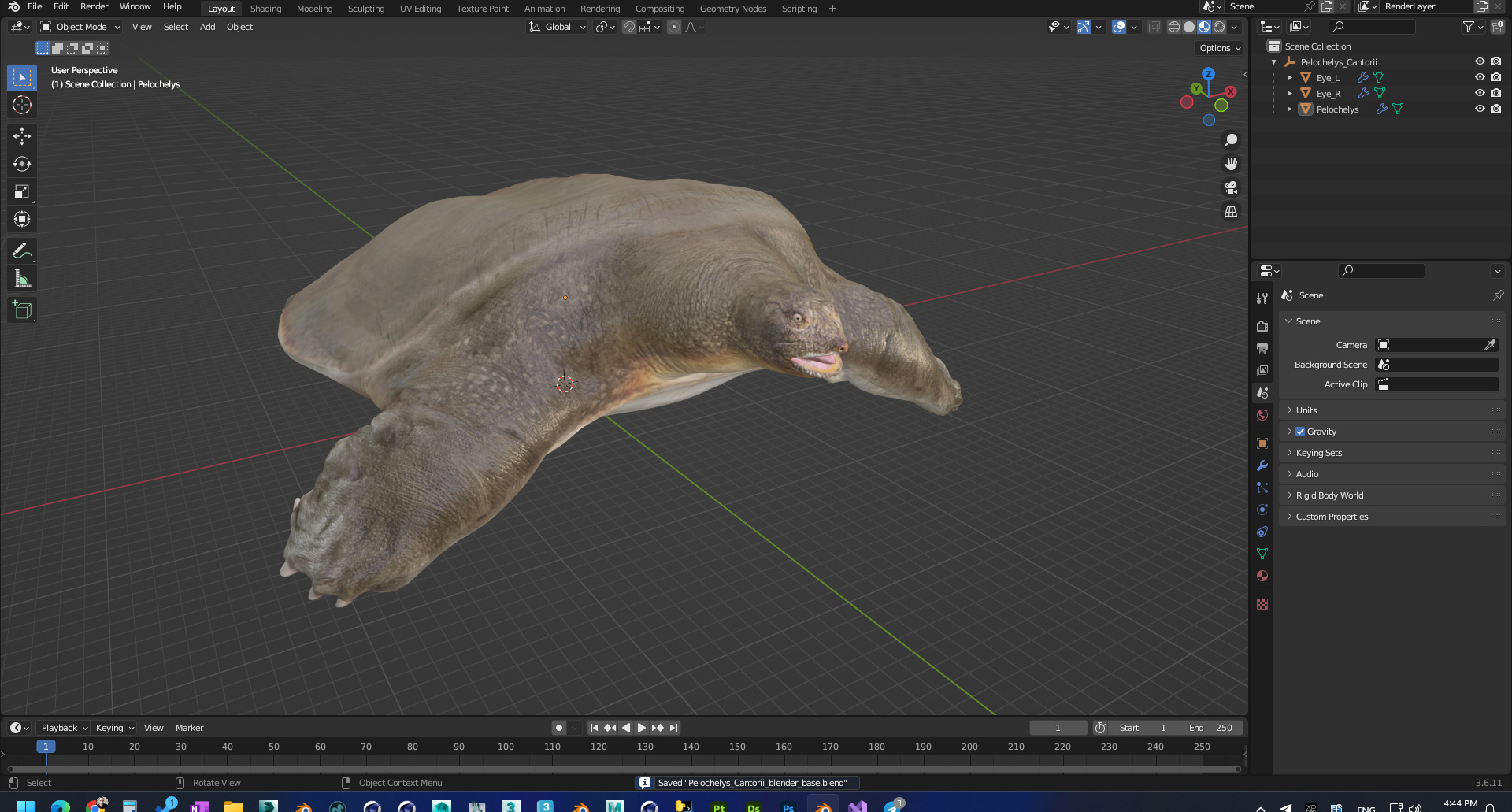Click the Pan view hand icon
Screen dimensions: 1512x812
click(1231, 164)
